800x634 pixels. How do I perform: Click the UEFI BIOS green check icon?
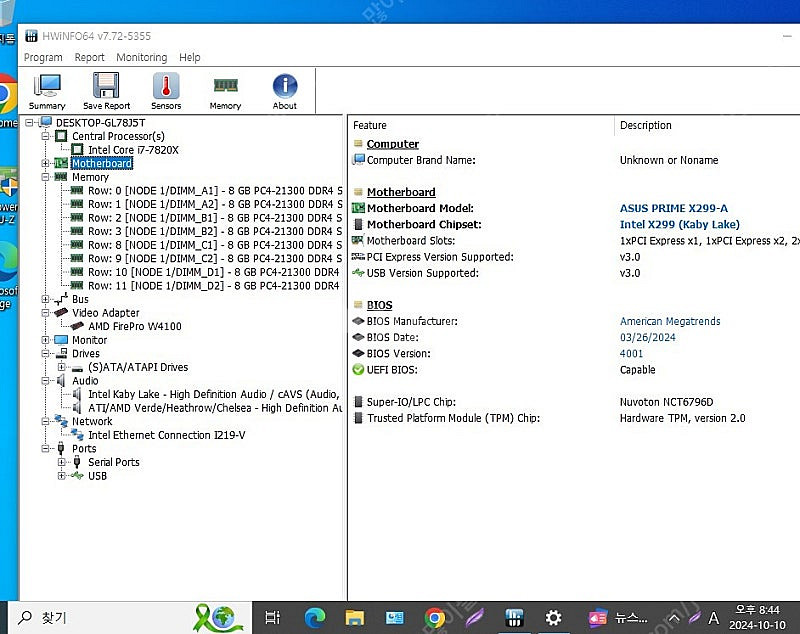coord(358,370)
